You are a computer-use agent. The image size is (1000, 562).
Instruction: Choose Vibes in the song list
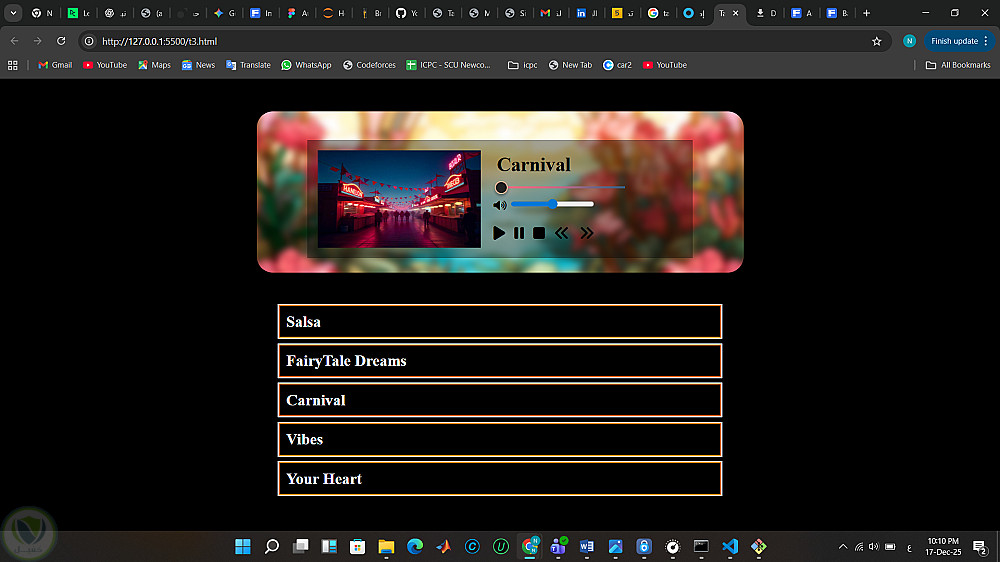[500, 440]
